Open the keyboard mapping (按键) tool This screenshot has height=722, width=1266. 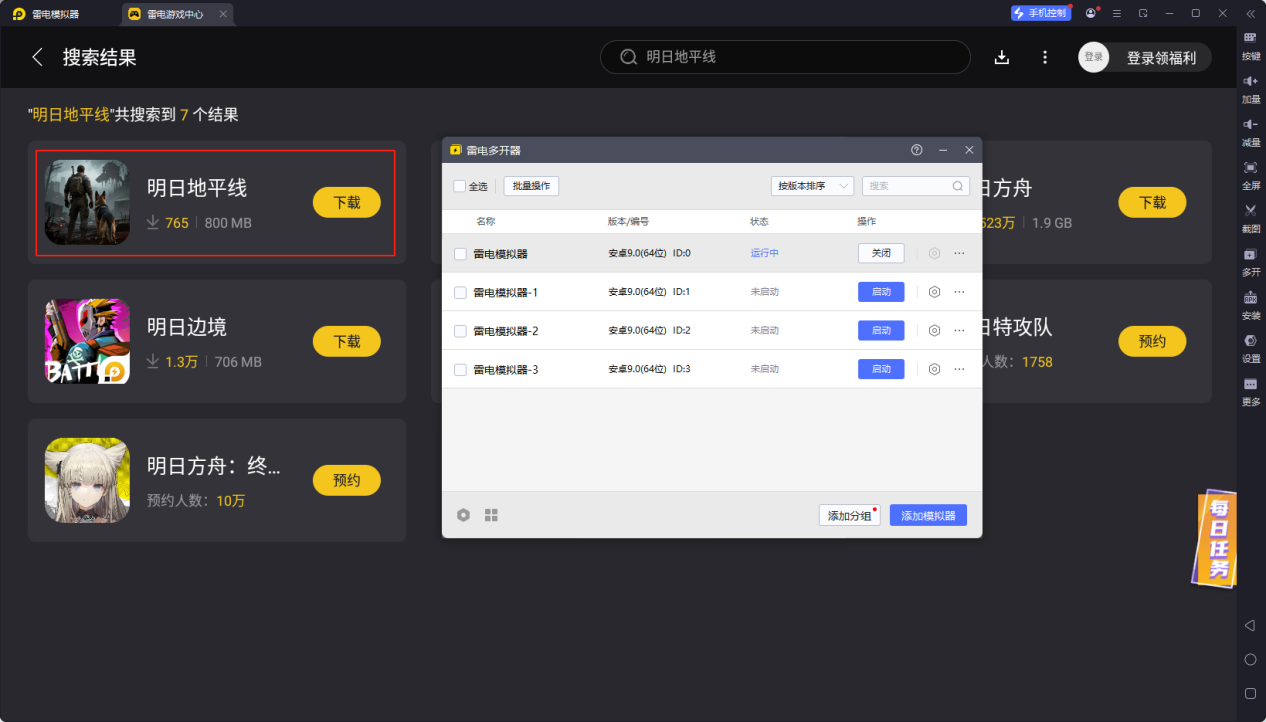click(x=1250, y=44)
